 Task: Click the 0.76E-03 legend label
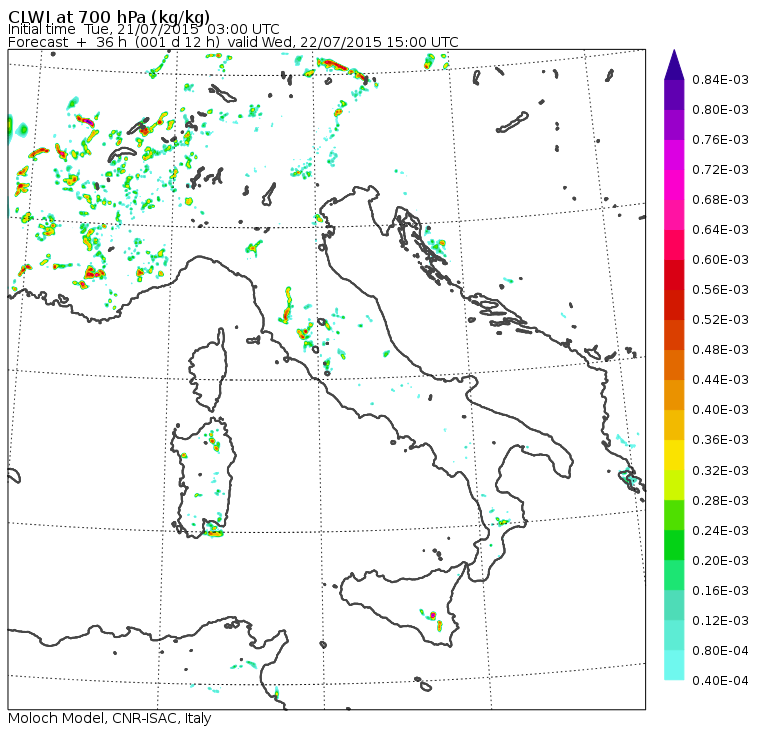click(x=720, y=140)
